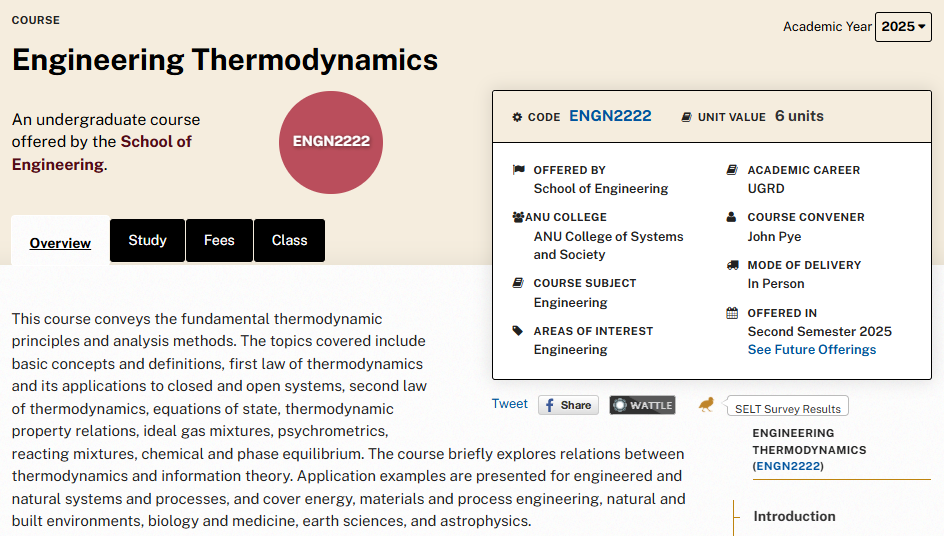Click the tag icon beside AREAS OF INTEREST
The width and height of the screenshot is (944, 536).
(517, 331)
